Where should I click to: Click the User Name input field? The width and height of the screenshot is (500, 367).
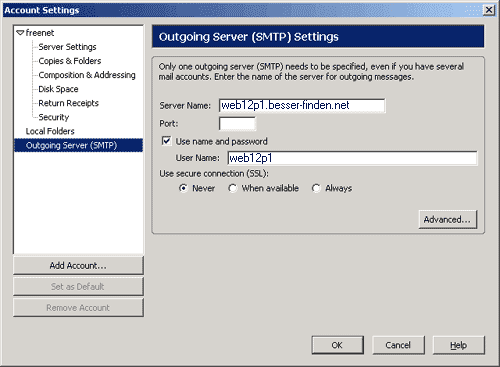(x=352, y=158)
